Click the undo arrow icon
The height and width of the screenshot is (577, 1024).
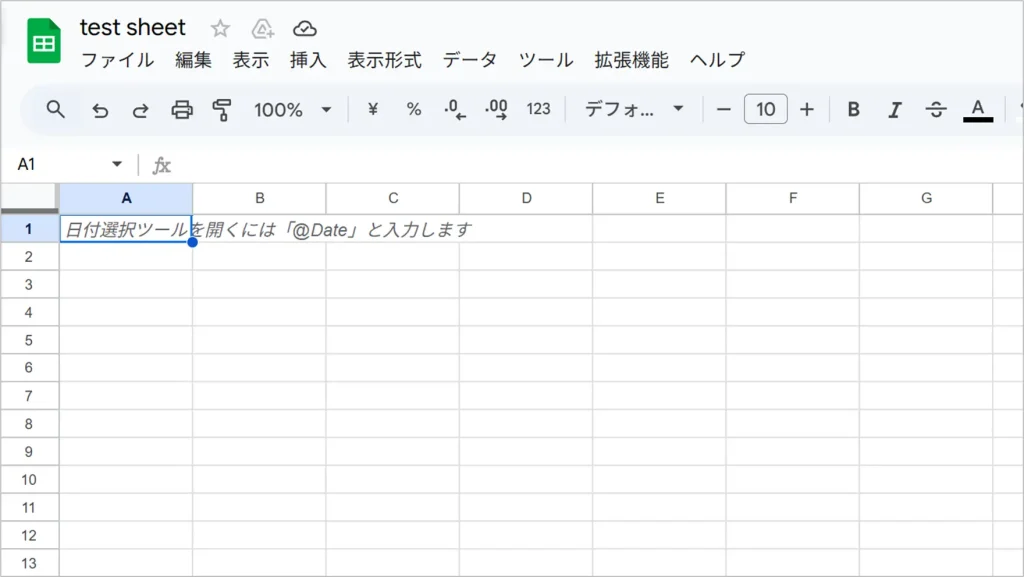pos(100,110)
